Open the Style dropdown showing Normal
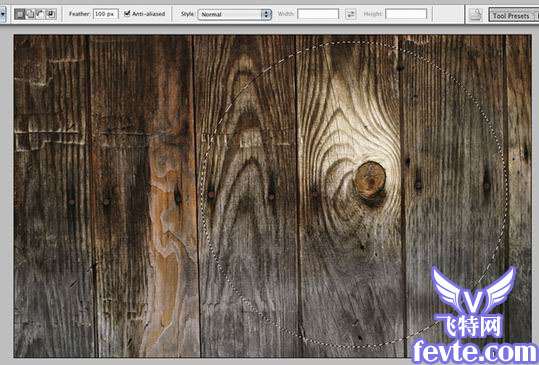This screenshot has height=365, width=539. point(234,14)
